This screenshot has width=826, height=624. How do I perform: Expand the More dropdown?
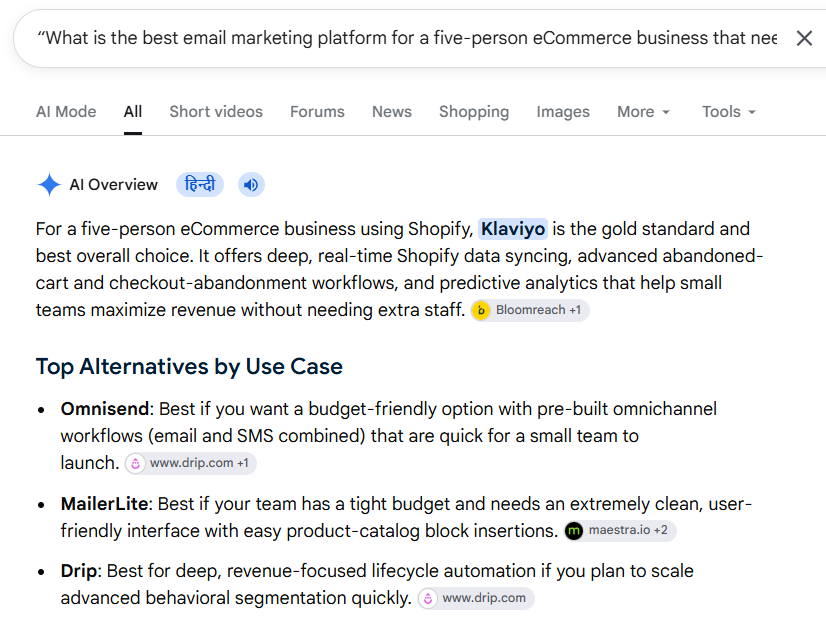(643, 112)
